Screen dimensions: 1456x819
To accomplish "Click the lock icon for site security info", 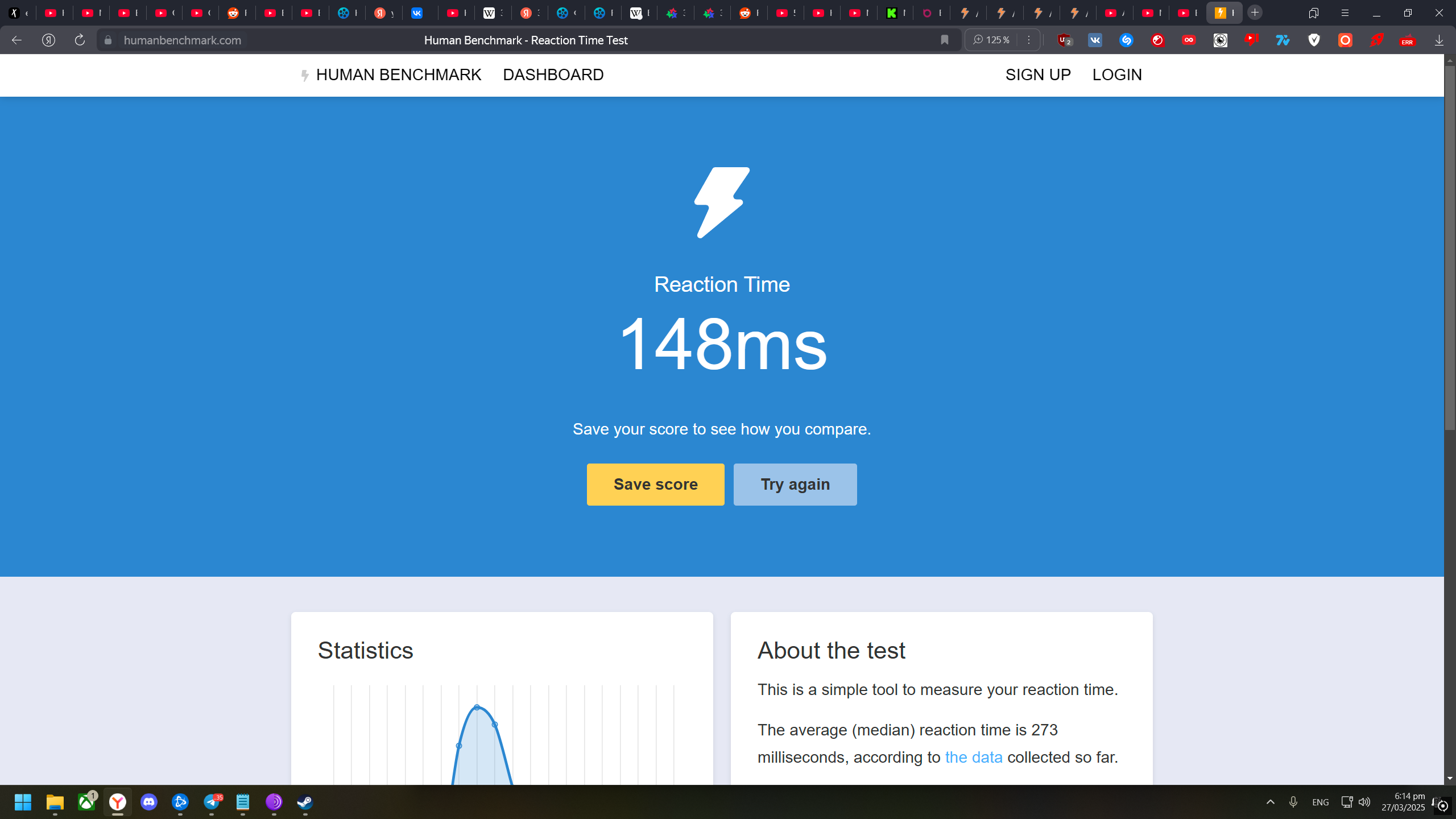I will [108, 40].
